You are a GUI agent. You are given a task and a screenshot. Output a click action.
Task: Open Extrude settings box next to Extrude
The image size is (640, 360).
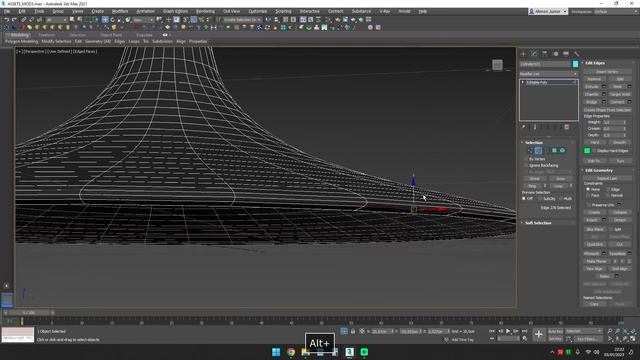point(604,87)
